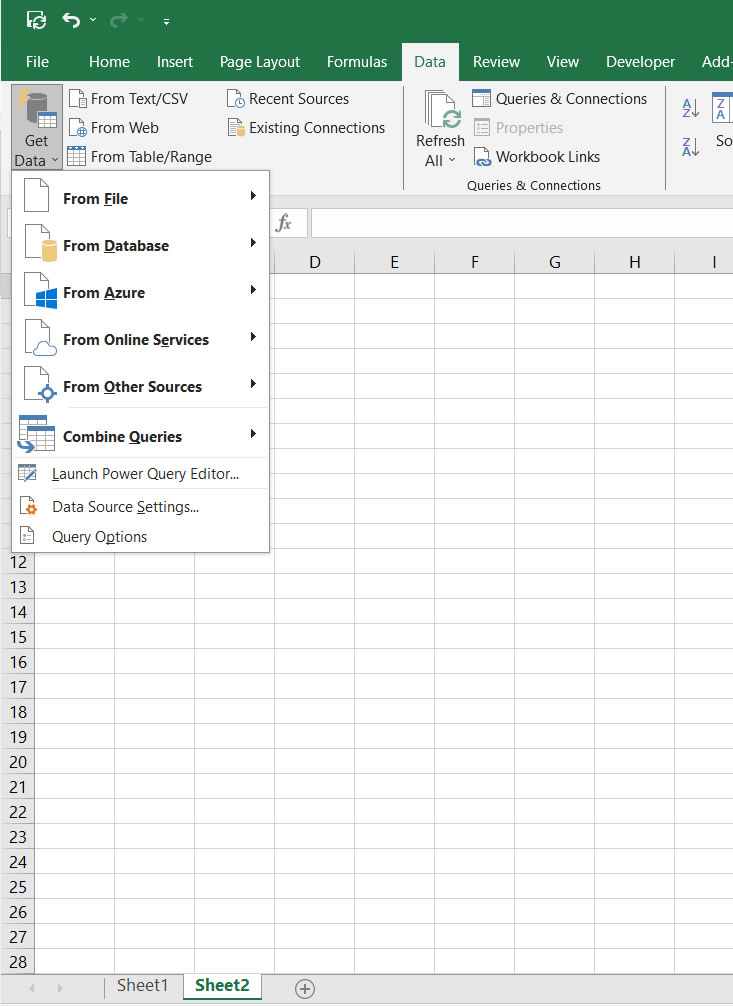Add a new sheet with plus icon
Viewport: 733px width, 1006px height.
click(305, 989)
